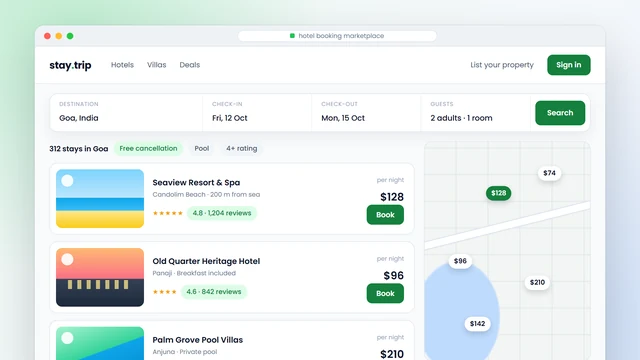Viewport: 640px width, 360px height.
Task: Click the red close window button
Action: pyautogui.click(x=47, y=36)
